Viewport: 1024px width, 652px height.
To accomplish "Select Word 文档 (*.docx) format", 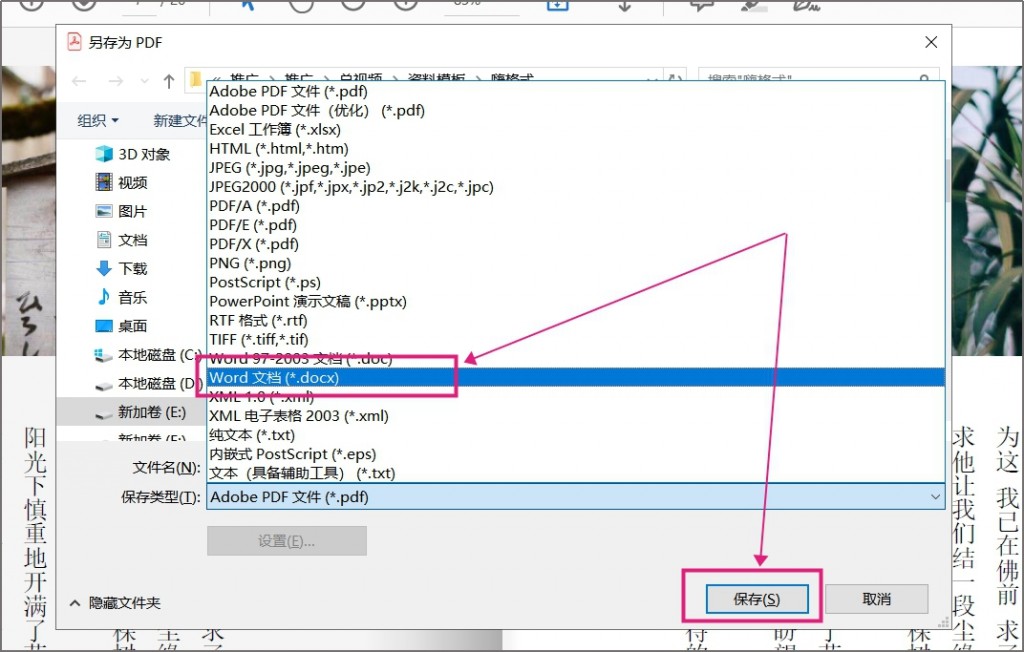I will 576,378.
